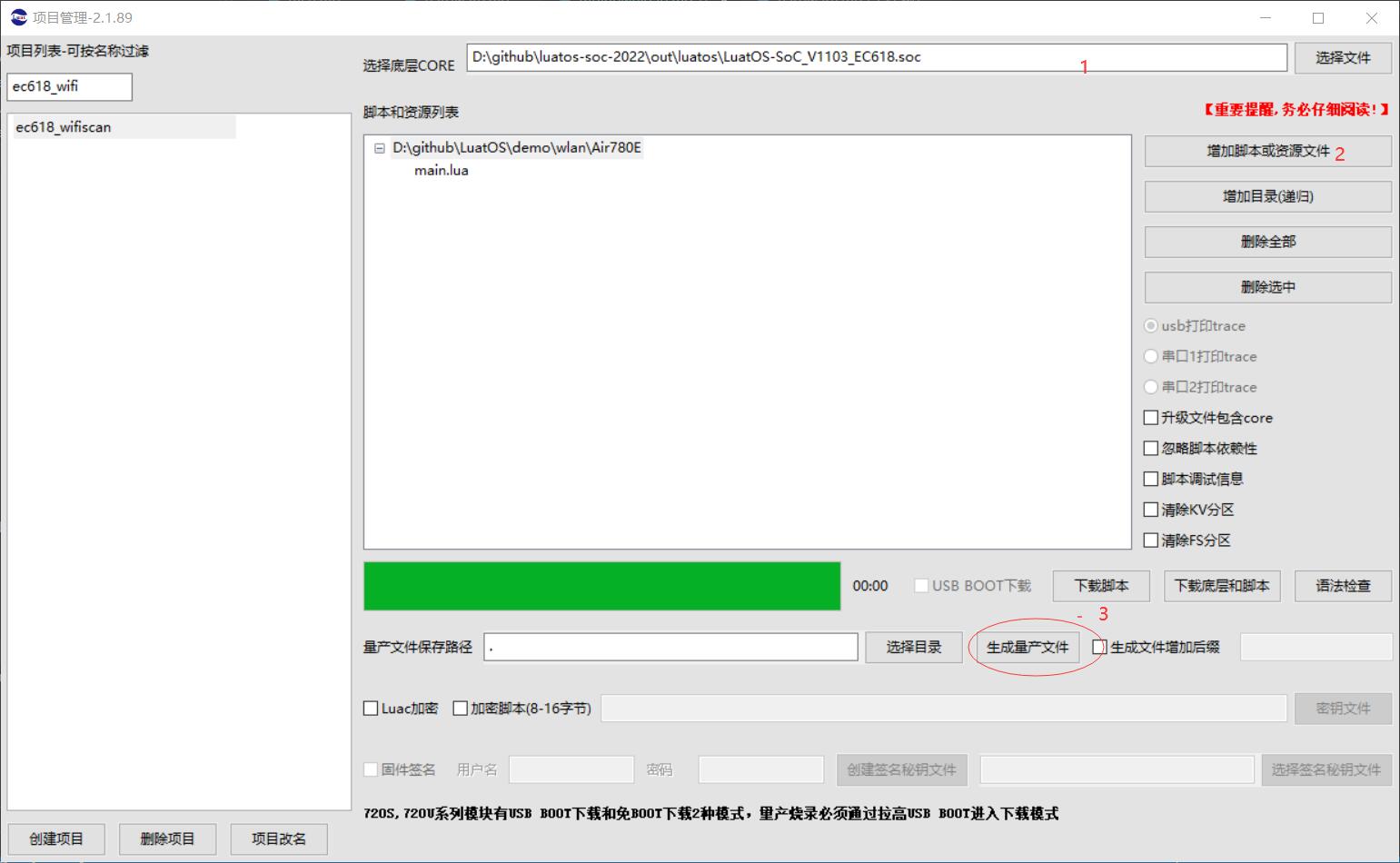Click the 重要提醒 red warning link
This screenshot has width=1400, height=863.
pos(1296,110)
